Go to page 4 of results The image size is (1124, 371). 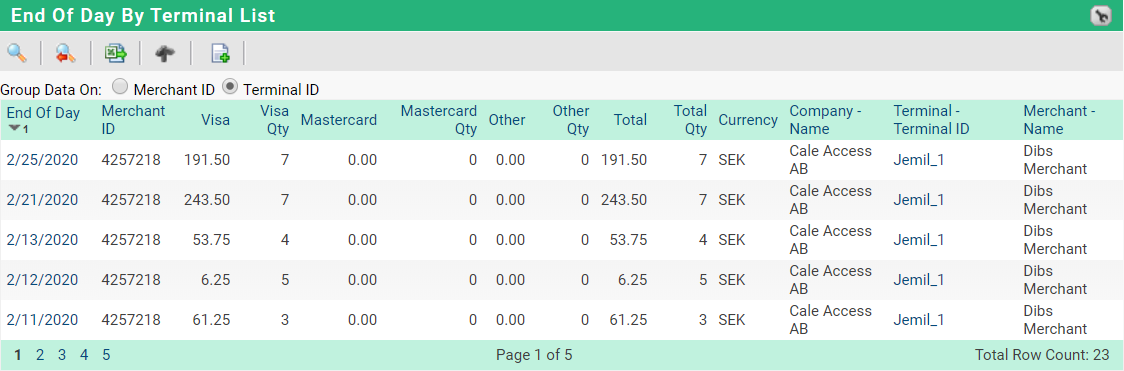84,355
